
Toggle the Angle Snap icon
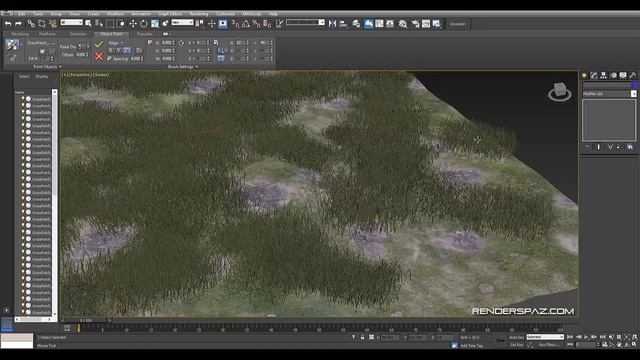(x=246, y=24)
